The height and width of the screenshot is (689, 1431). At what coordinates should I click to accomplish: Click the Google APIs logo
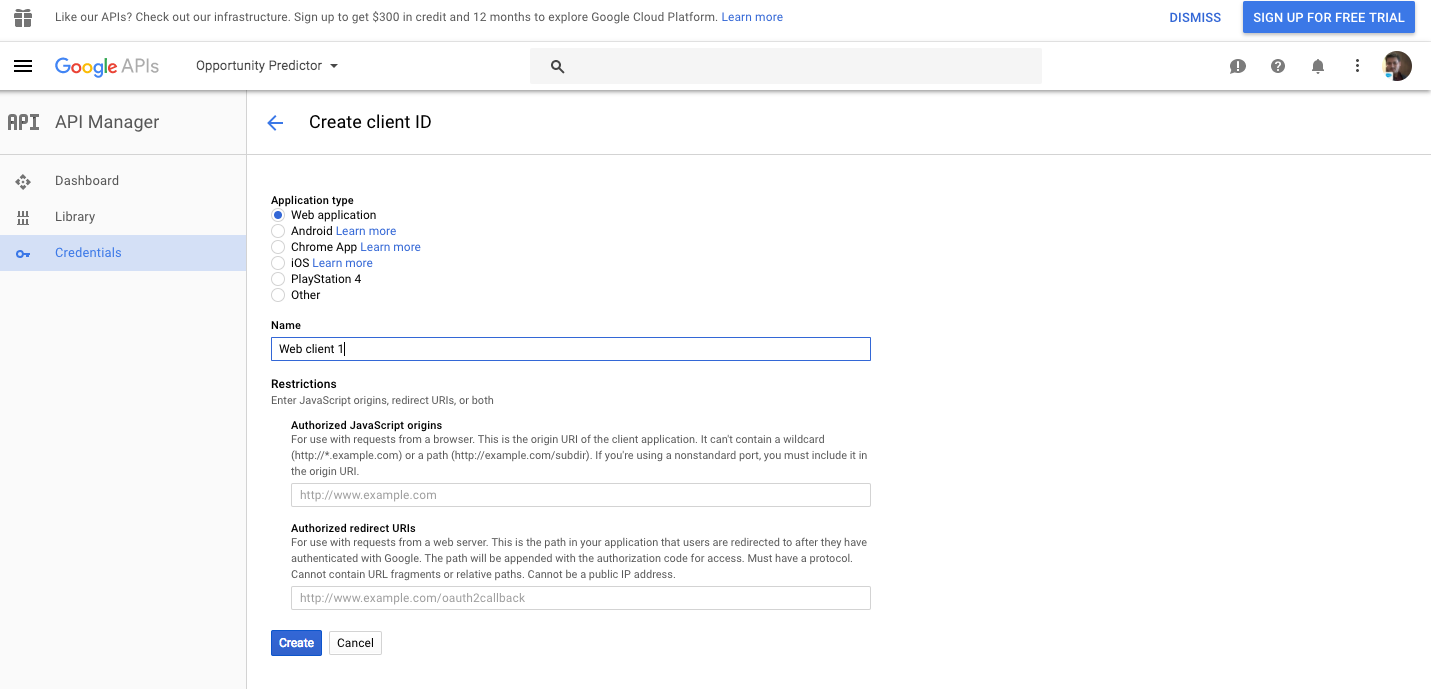107,66
